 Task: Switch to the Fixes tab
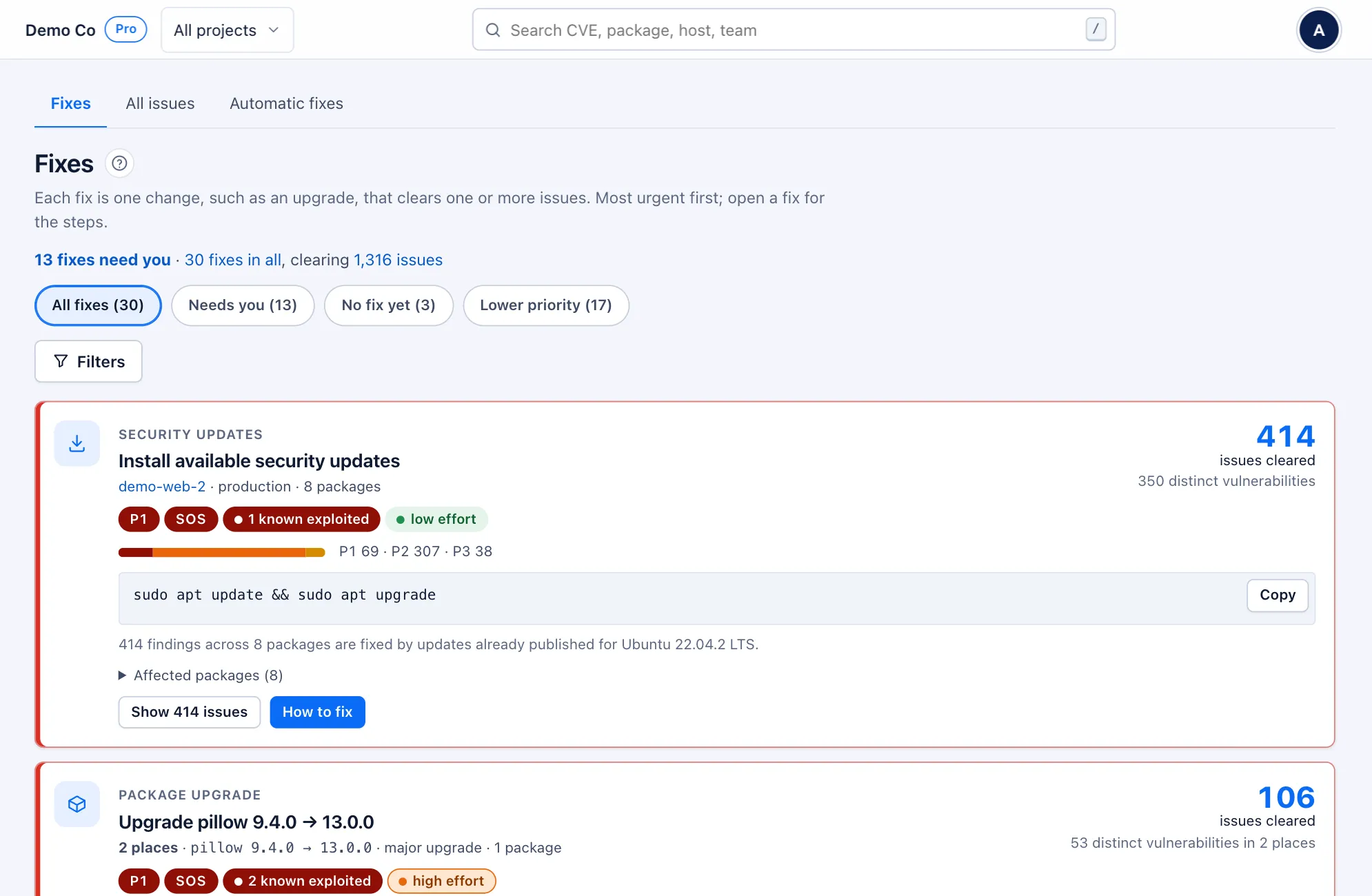[x=70, y=103]
